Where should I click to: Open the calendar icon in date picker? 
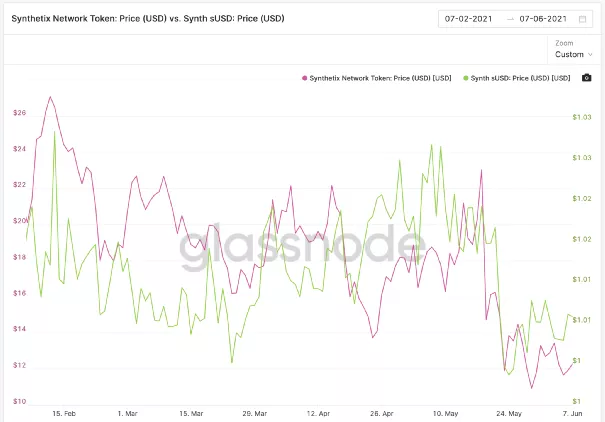[582, 19]
